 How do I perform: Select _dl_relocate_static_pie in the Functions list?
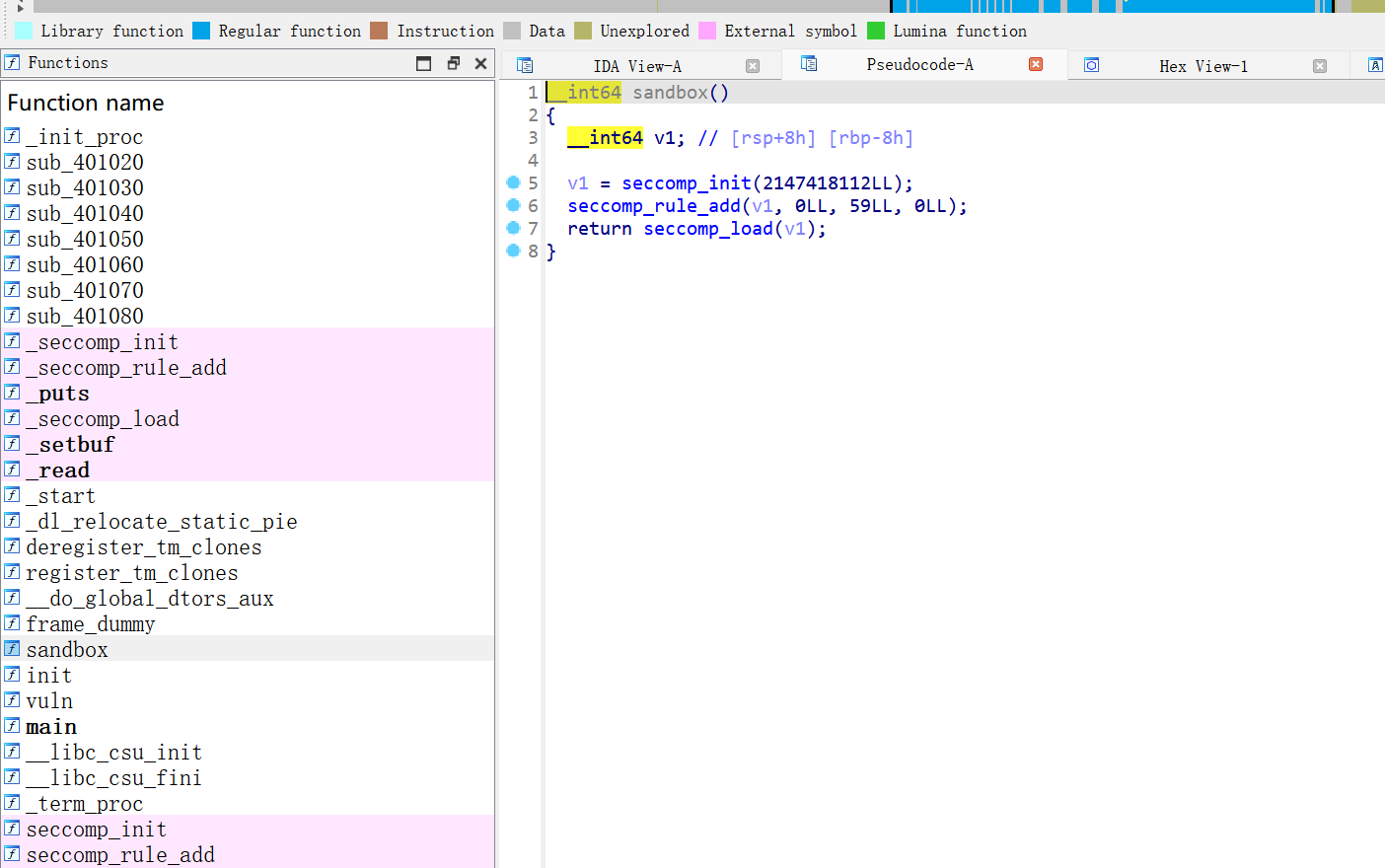pos(248,521)
